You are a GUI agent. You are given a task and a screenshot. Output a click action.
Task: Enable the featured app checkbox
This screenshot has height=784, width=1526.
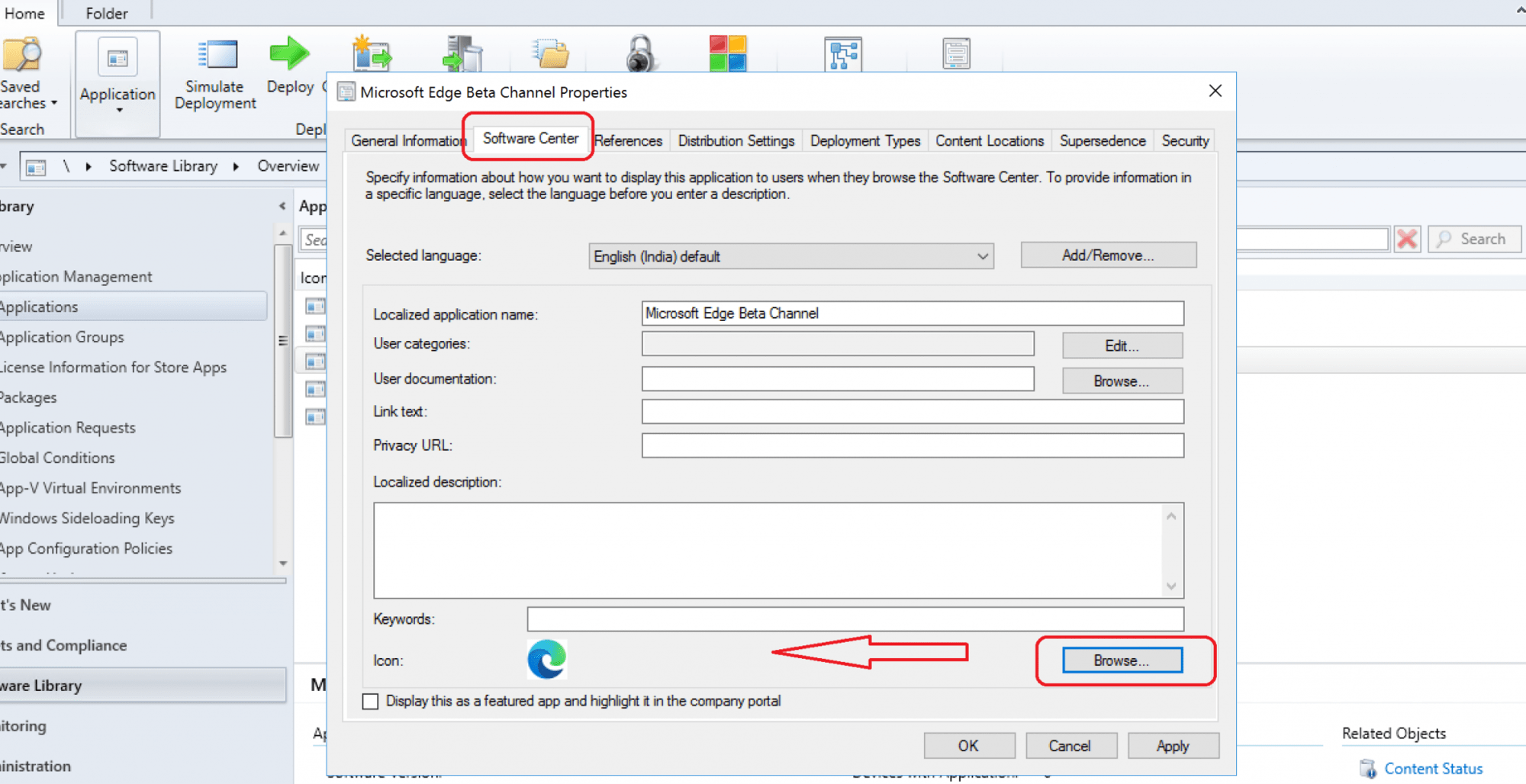point(371,702)
